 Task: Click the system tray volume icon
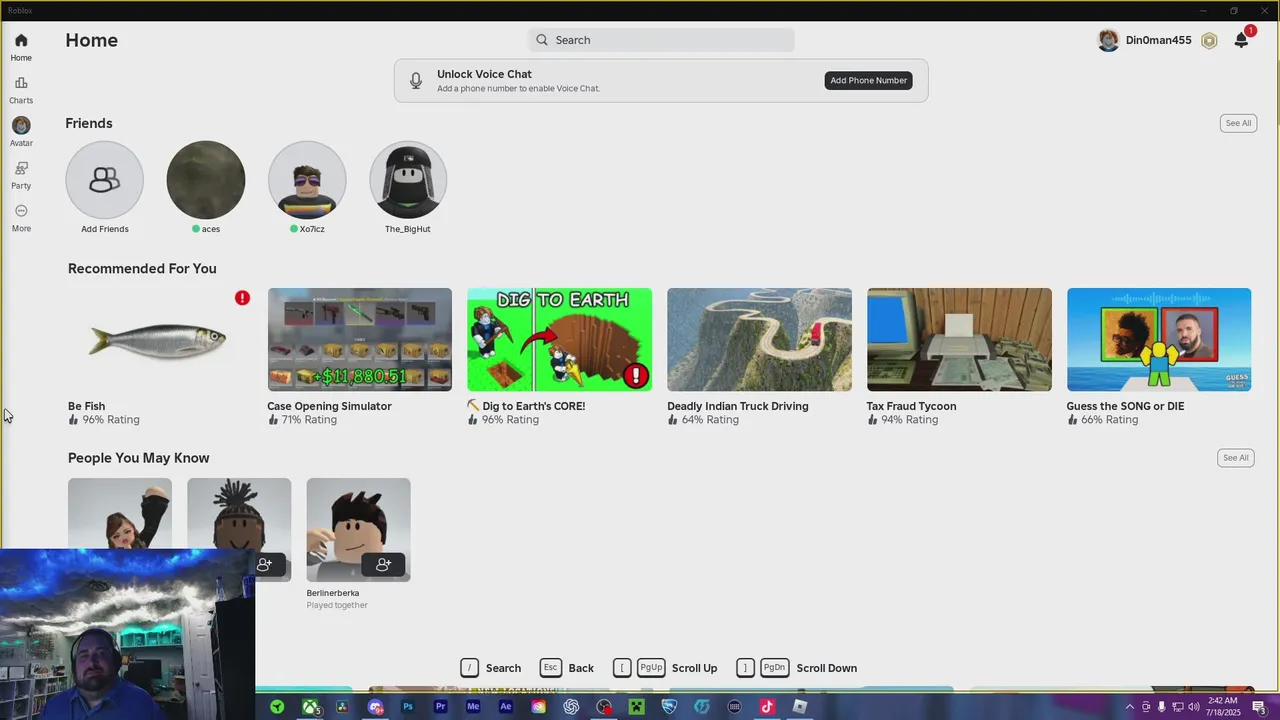tap(1194, 707)
